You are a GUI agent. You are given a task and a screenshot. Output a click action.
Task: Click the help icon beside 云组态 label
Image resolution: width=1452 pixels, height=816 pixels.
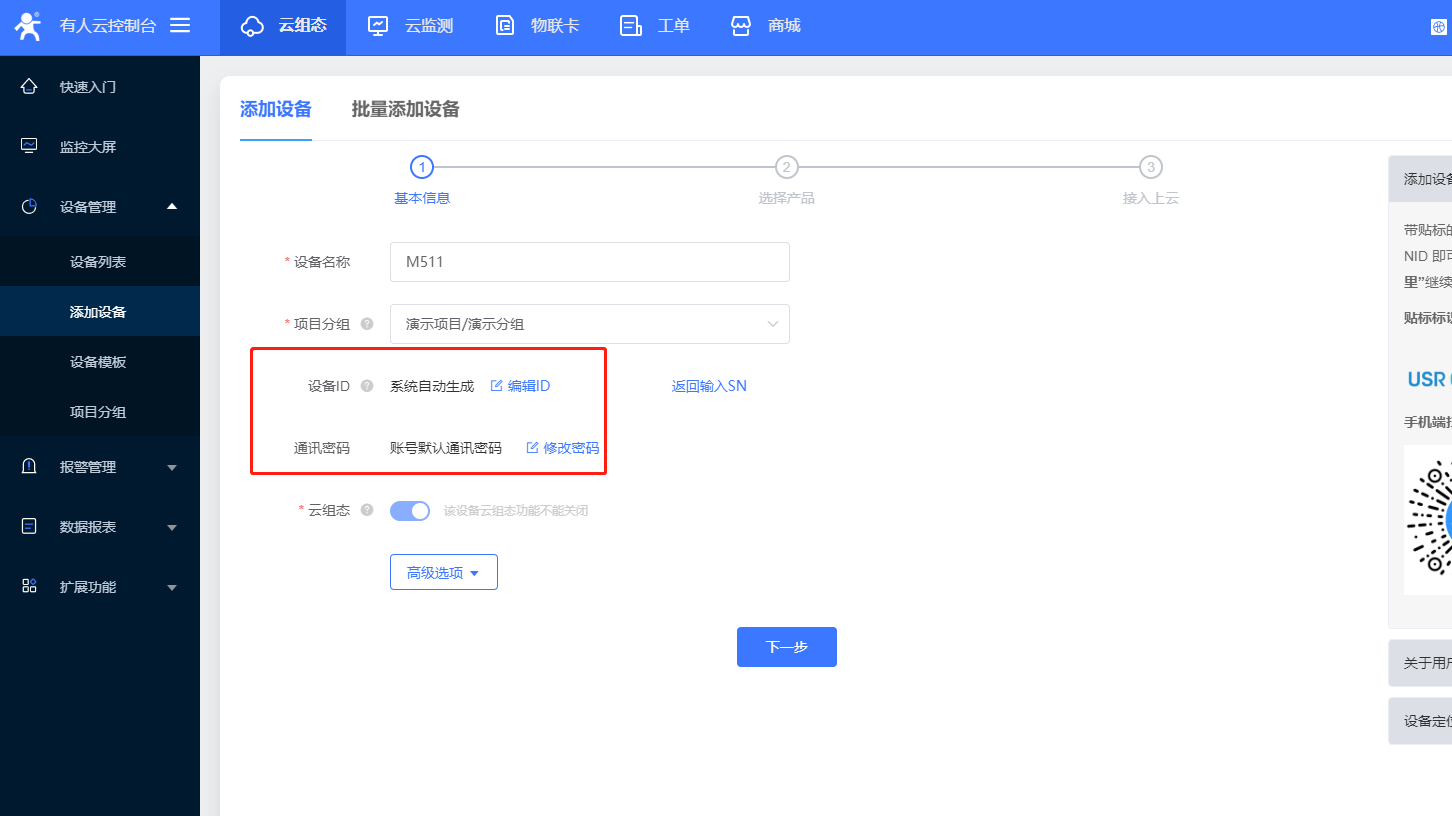click(x=367, y=510)
